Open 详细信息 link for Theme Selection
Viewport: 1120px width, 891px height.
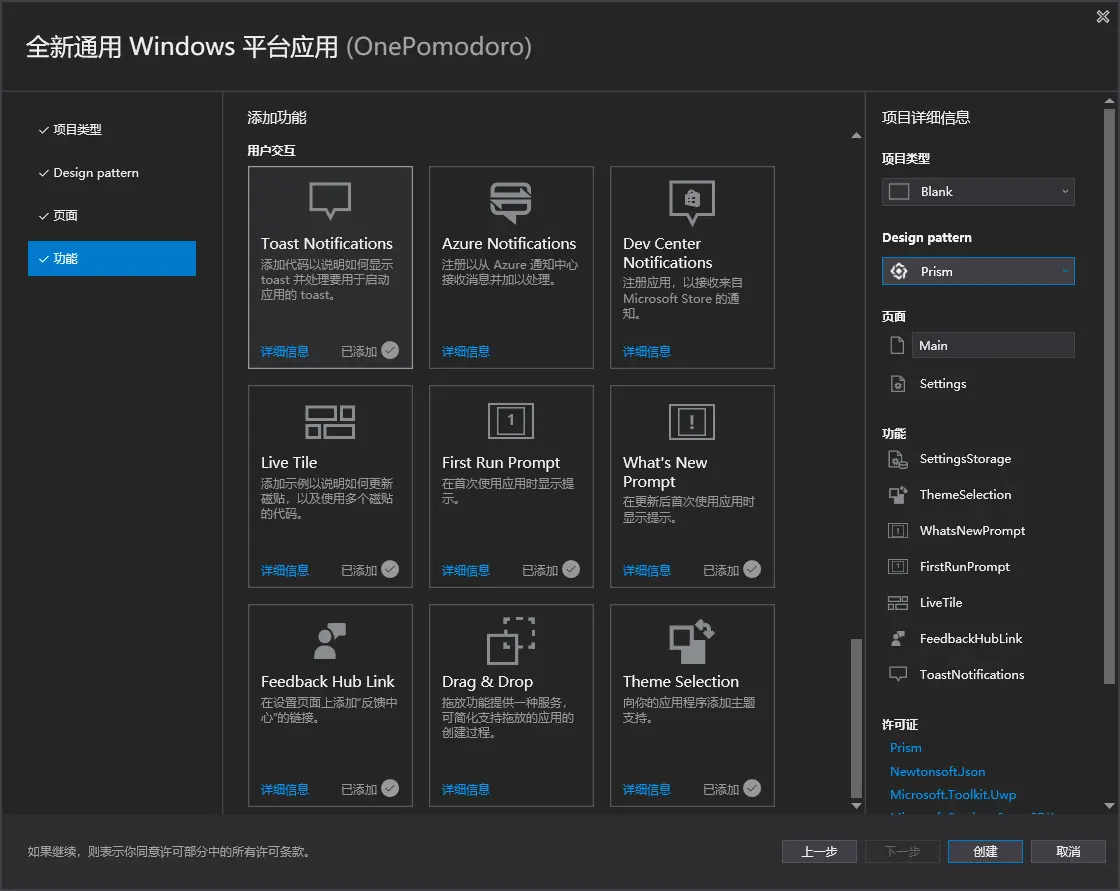point(646,790)
